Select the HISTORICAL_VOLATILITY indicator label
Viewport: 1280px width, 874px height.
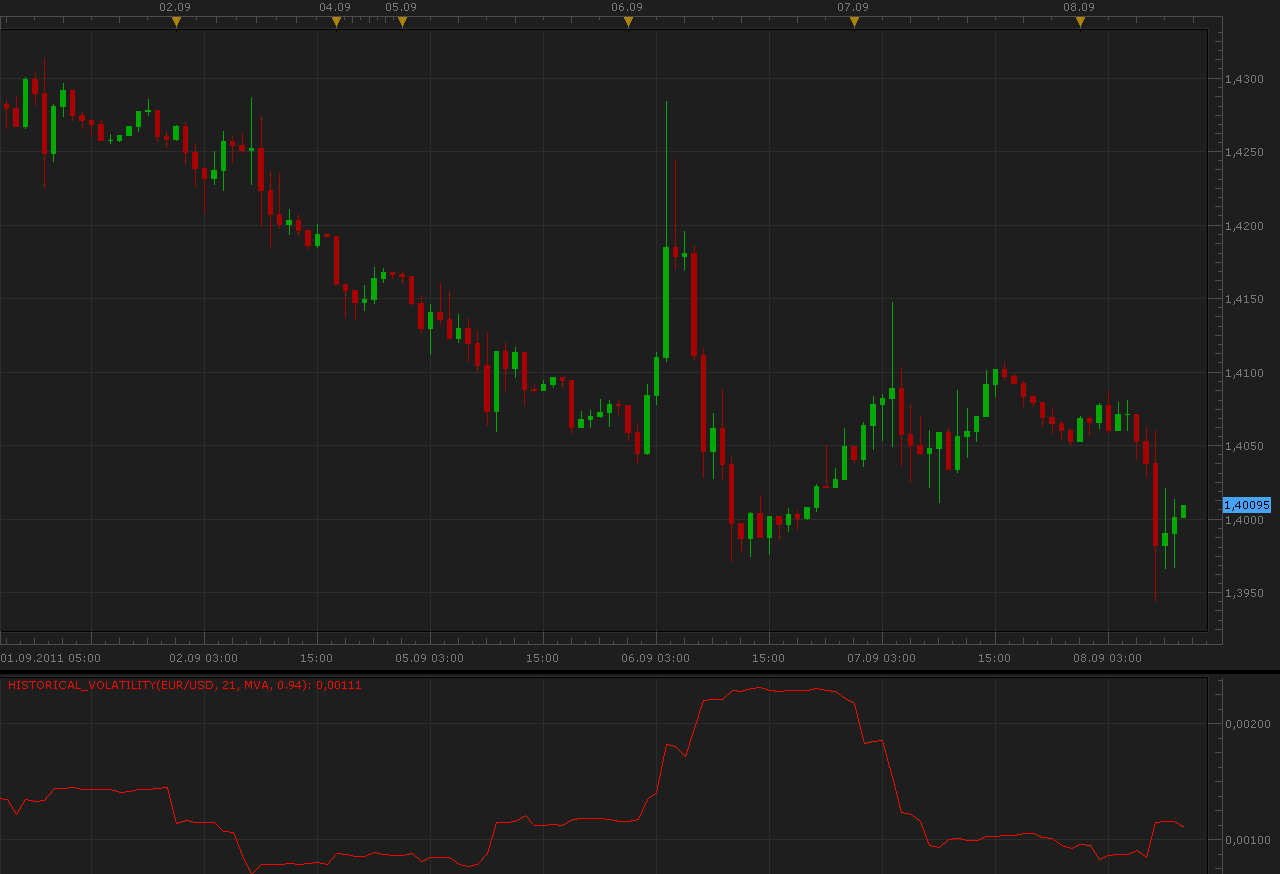pos(185,685)
